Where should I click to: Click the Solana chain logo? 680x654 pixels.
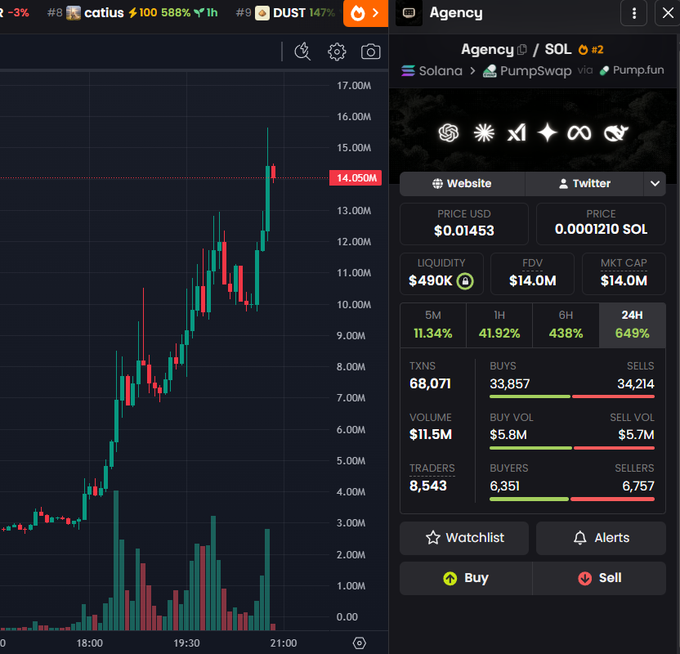click(408, 70)
